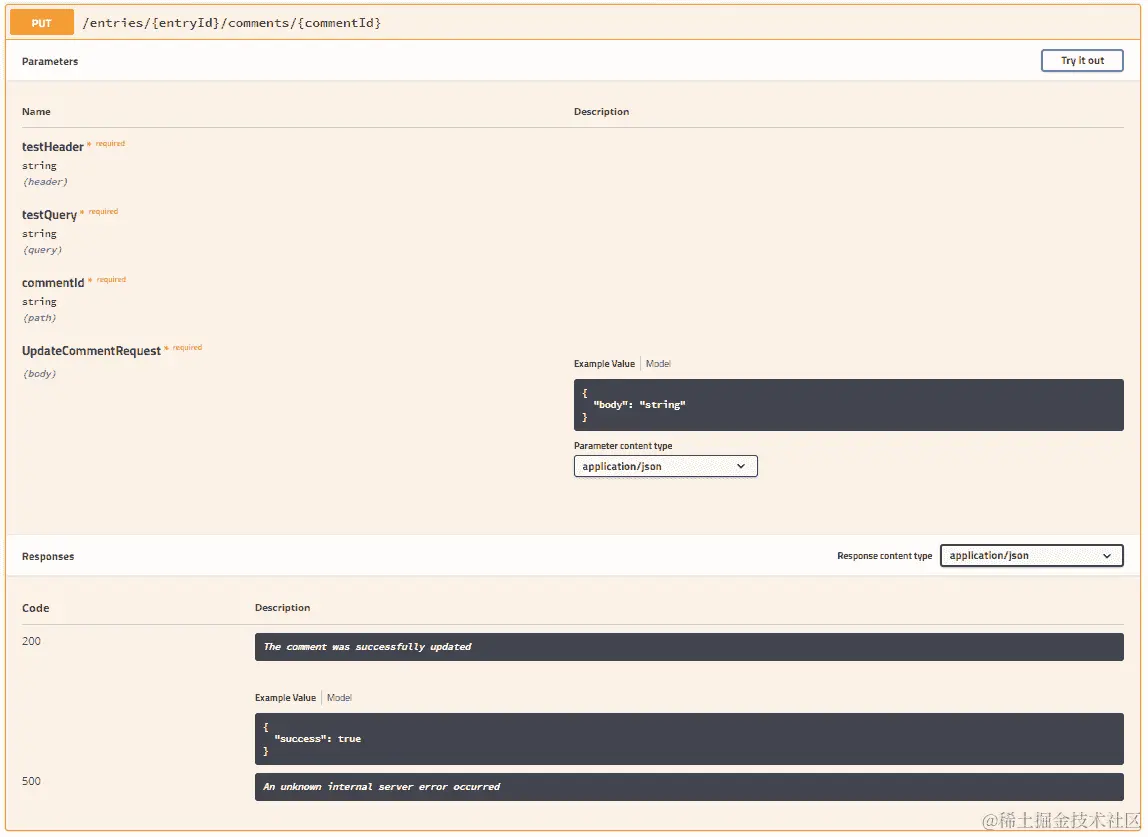1148x837 pixels.
Task: Click the testHeader parameter name
Action: click(53, 146)
